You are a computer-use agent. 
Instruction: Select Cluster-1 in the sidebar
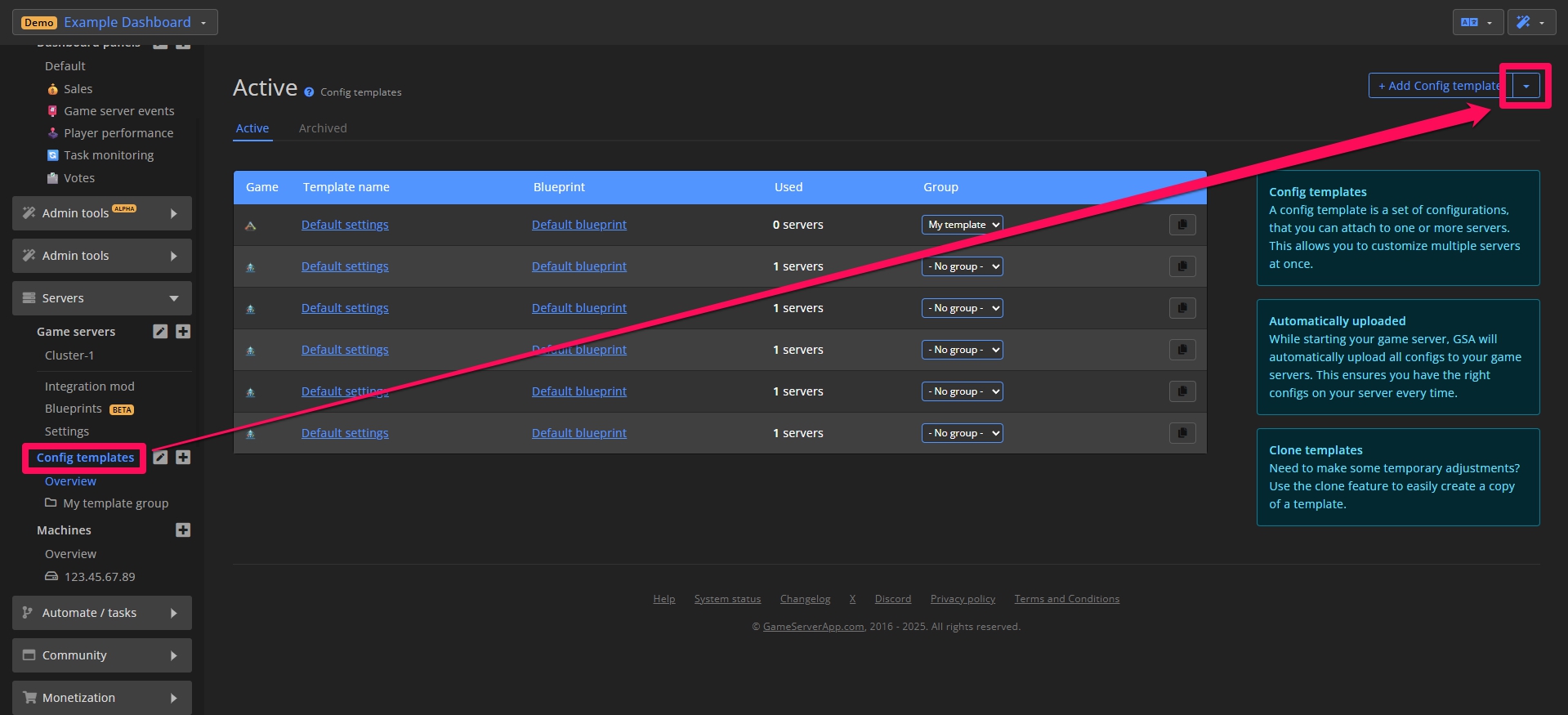(69, 355)
